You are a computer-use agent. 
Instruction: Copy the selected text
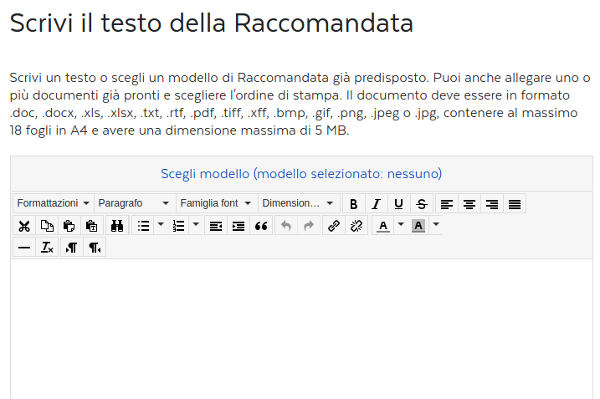[47, 226]
